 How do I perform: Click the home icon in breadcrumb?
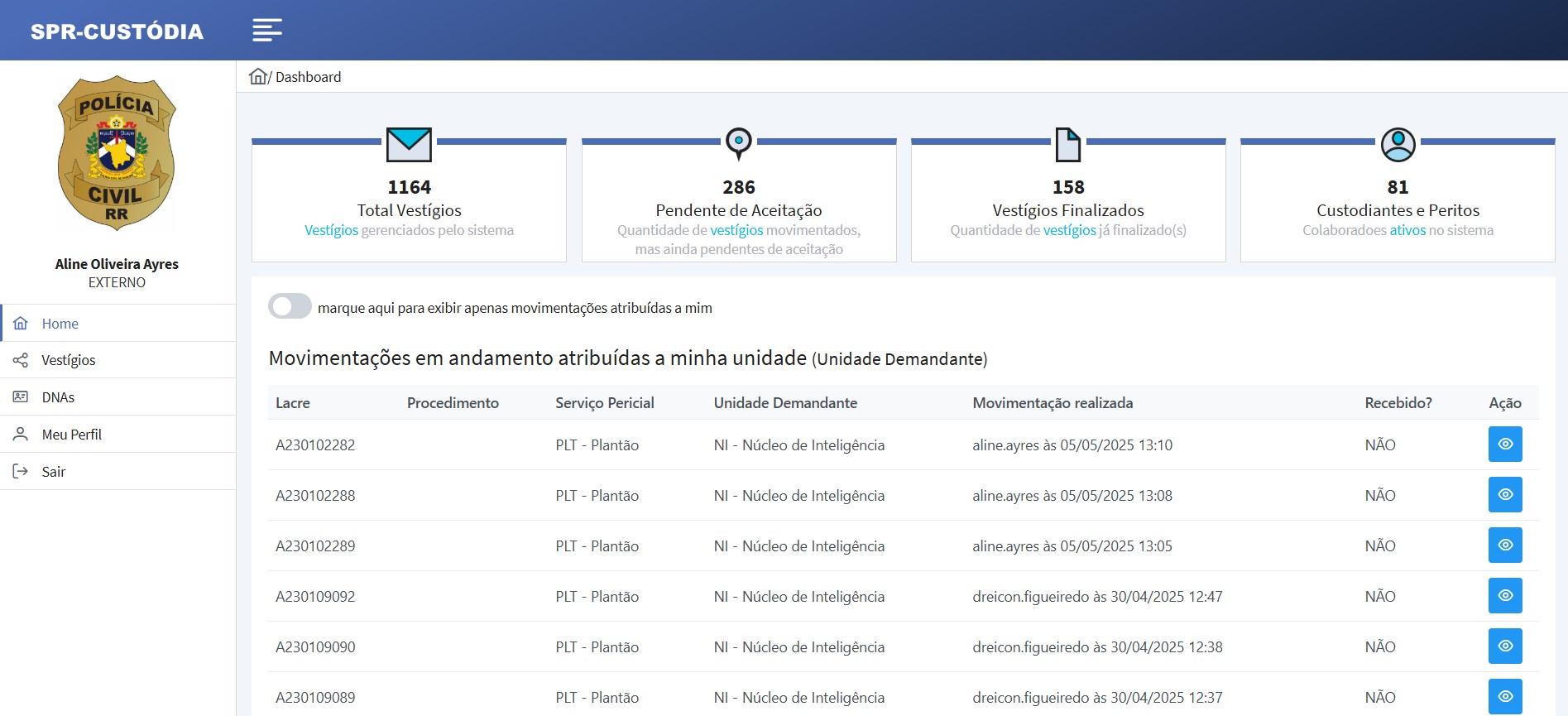coord(258,77)
